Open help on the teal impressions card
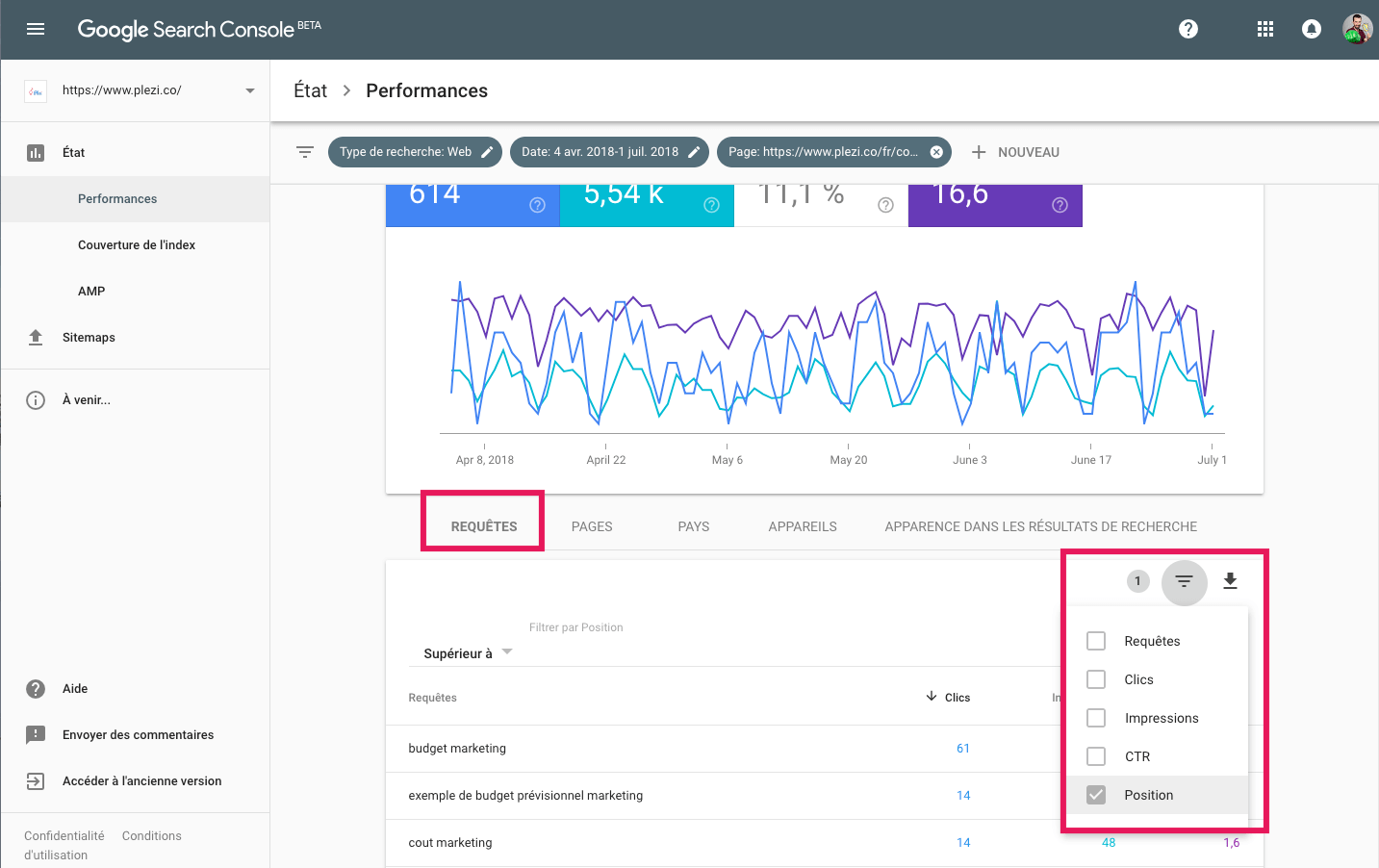The height and width of the screenshot is (868, 1379). tap(712, 205)
